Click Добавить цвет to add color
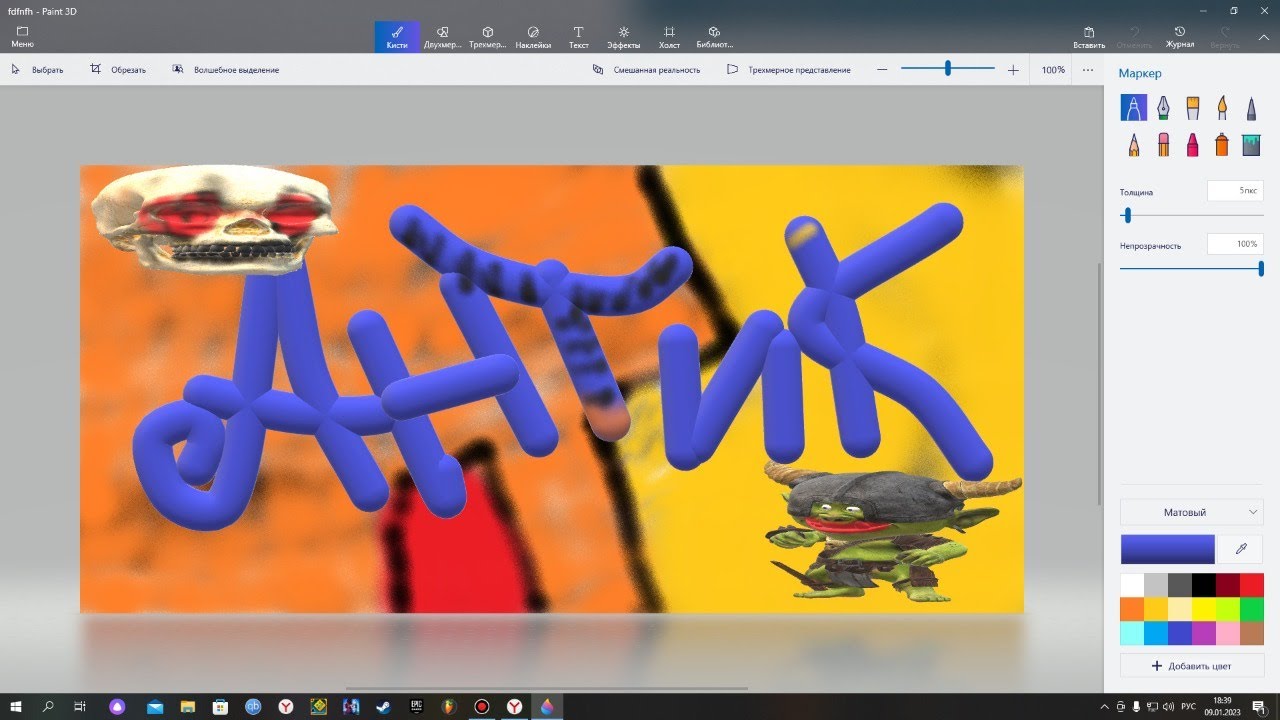The image size is (1280, 720). (x=1192, y=666)
